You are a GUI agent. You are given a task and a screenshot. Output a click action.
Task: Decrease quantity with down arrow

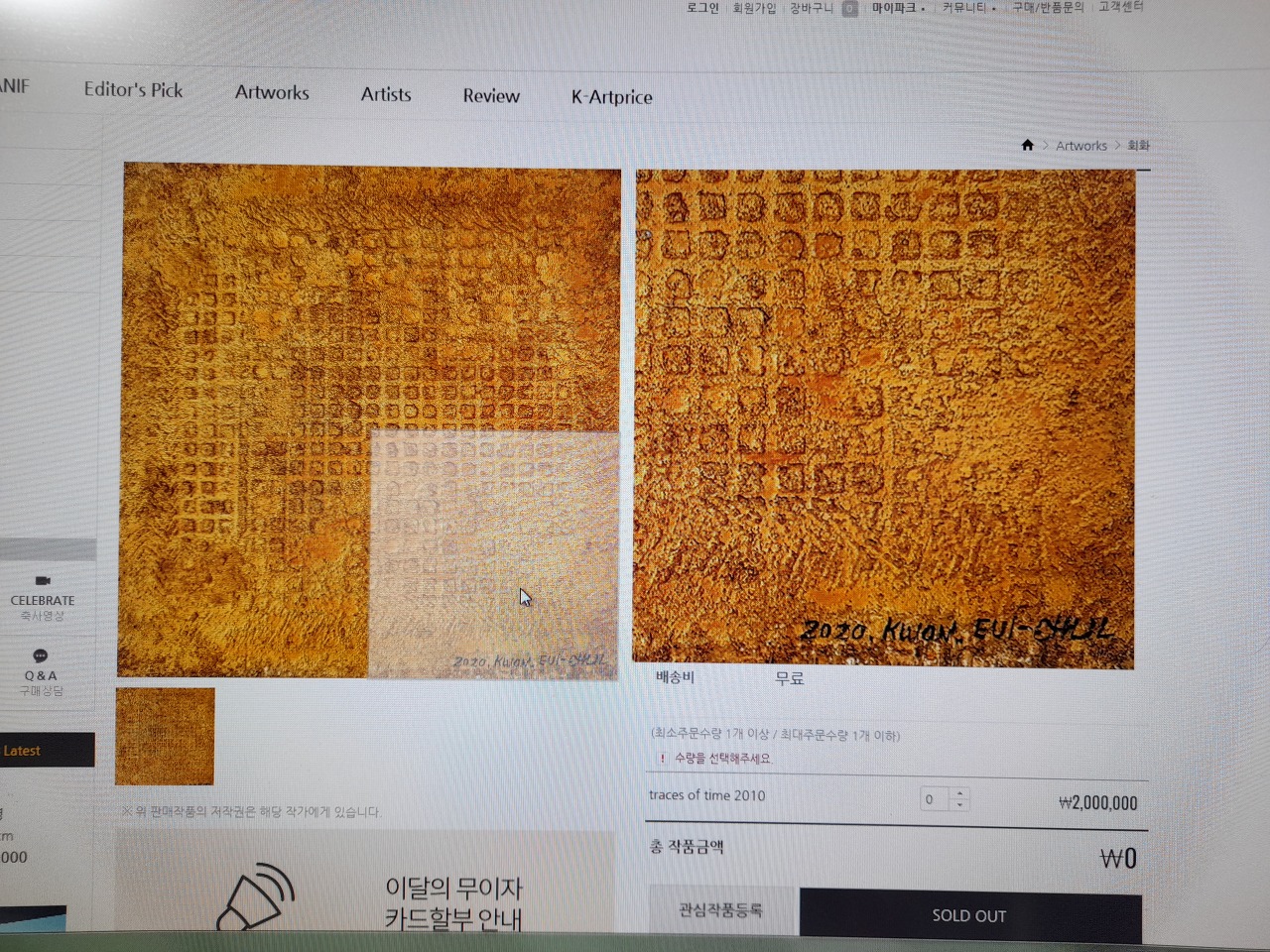tap(959, 804)
